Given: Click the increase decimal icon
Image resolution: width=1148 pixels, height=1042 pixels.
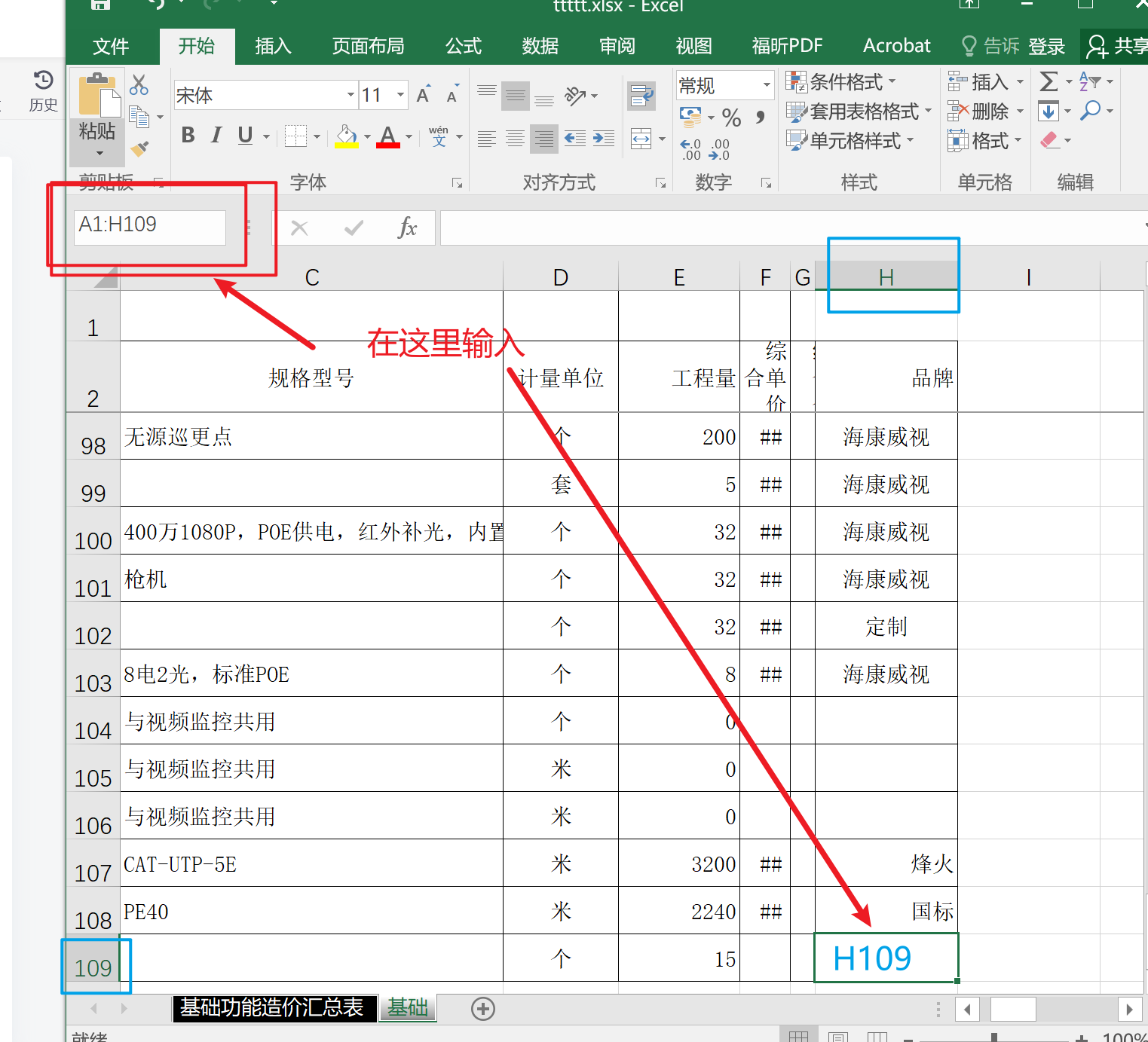Looking at the screenshot, I should 690,148.
